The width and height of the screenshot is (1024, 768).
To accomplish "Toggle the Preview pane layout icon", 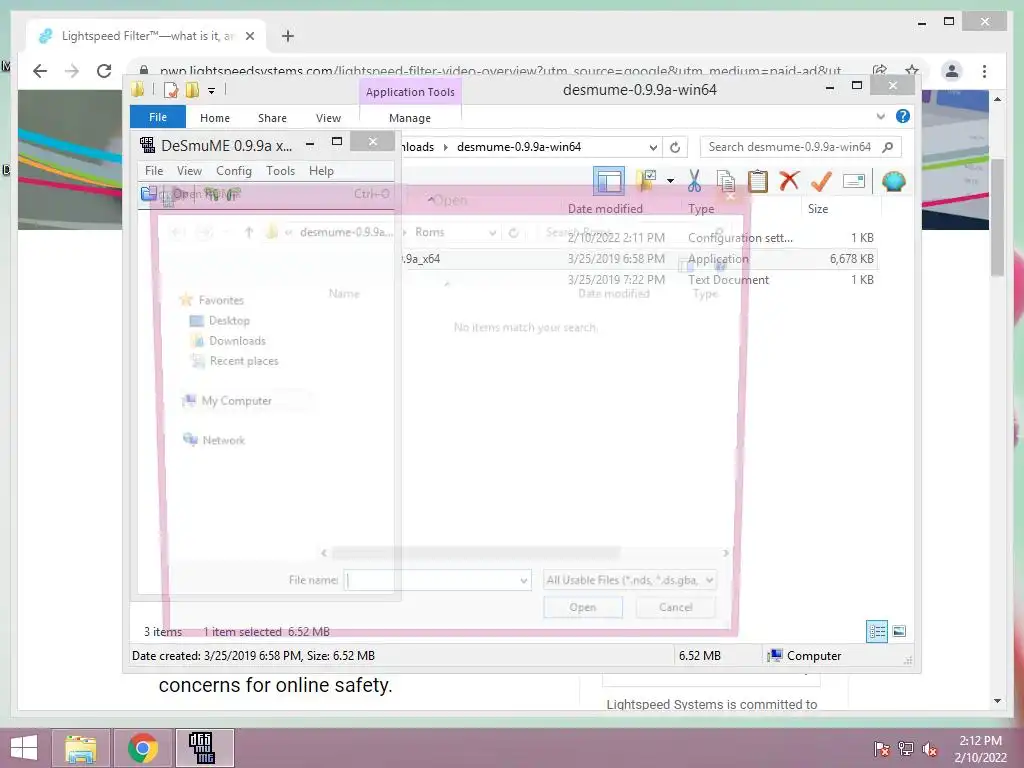I will 609,181.
